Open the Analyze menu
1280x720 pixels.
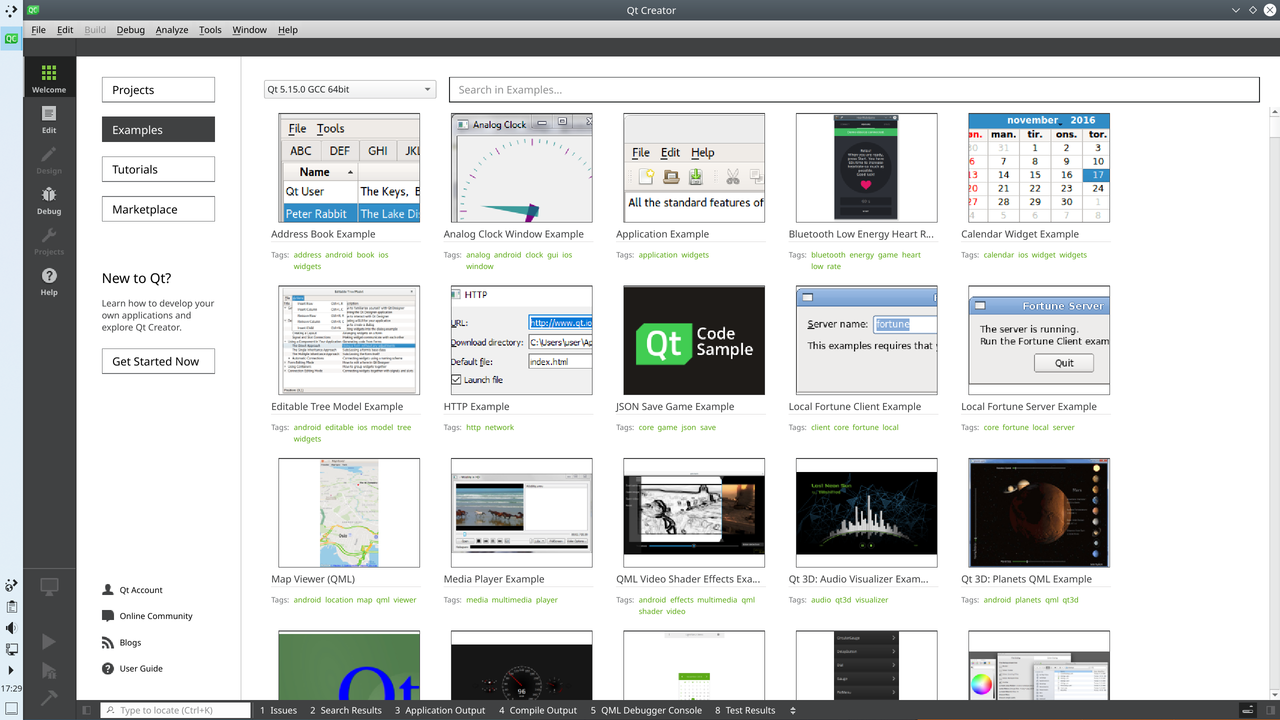coord(172,30)
